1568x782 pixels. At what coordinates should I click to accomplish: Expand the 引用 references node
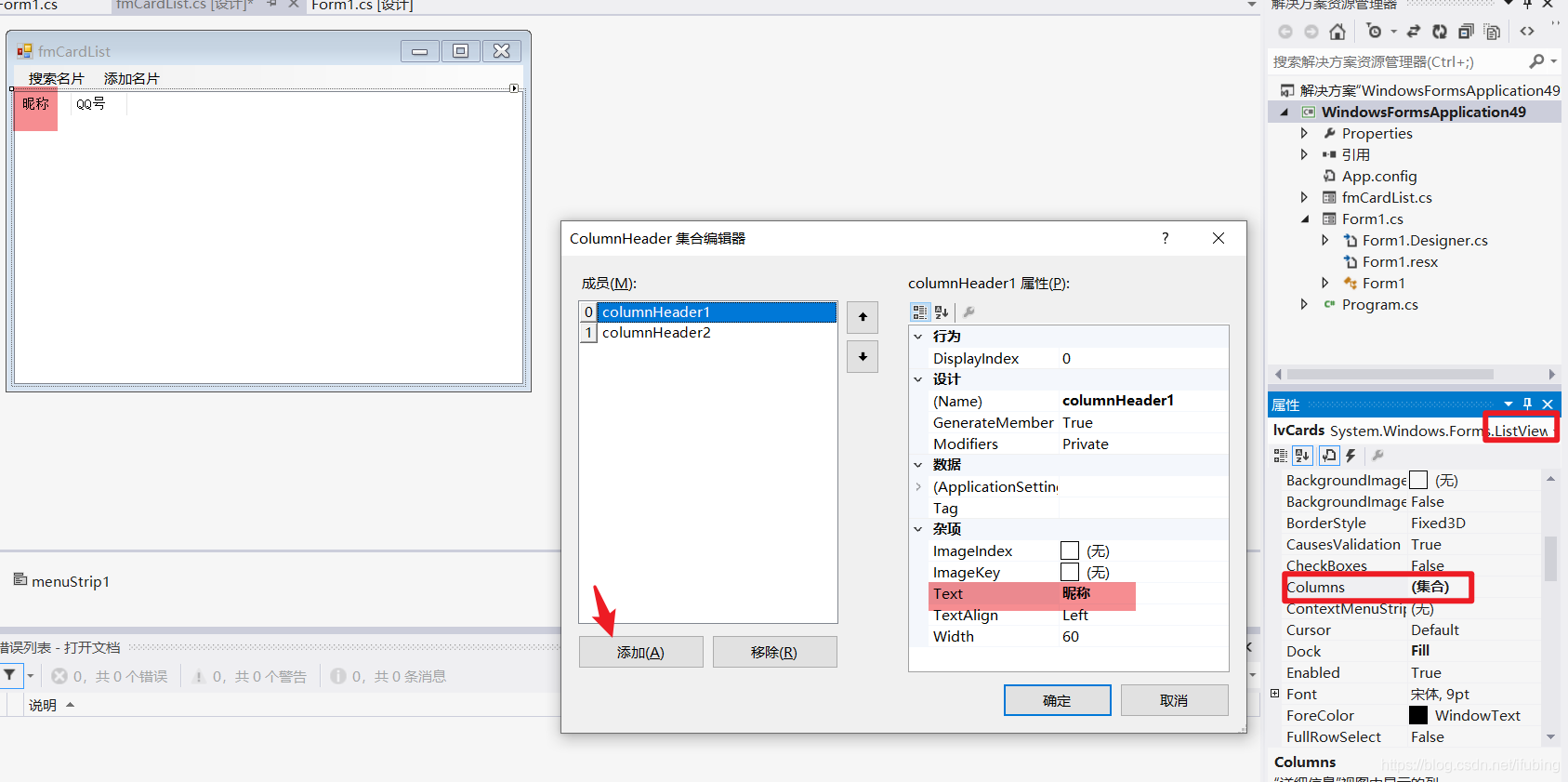pyautogui.click(x=1304, y=154)
